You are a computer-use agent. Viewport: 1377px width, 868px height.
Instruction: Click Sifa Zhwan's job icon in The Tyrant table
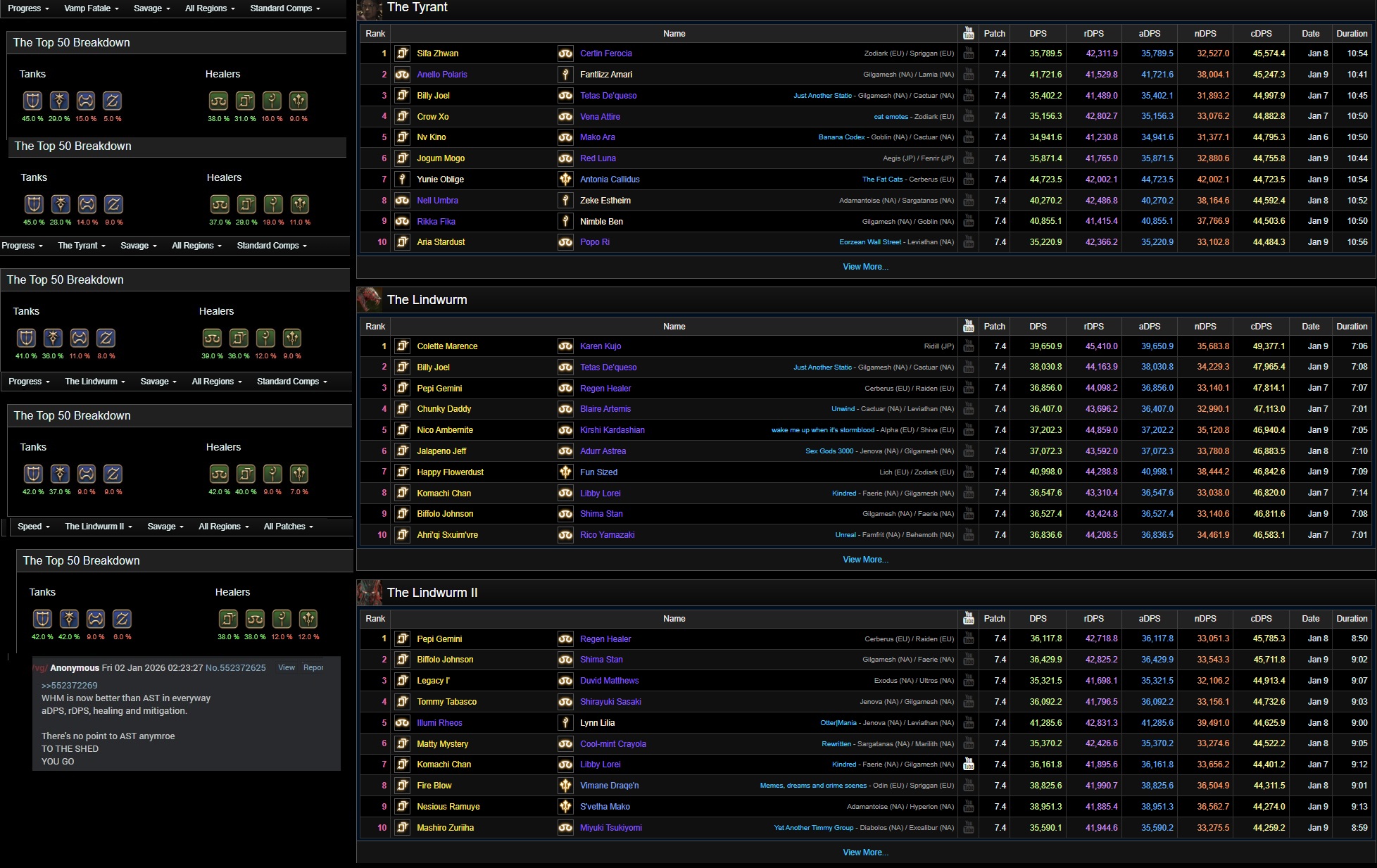pos(402,54)
